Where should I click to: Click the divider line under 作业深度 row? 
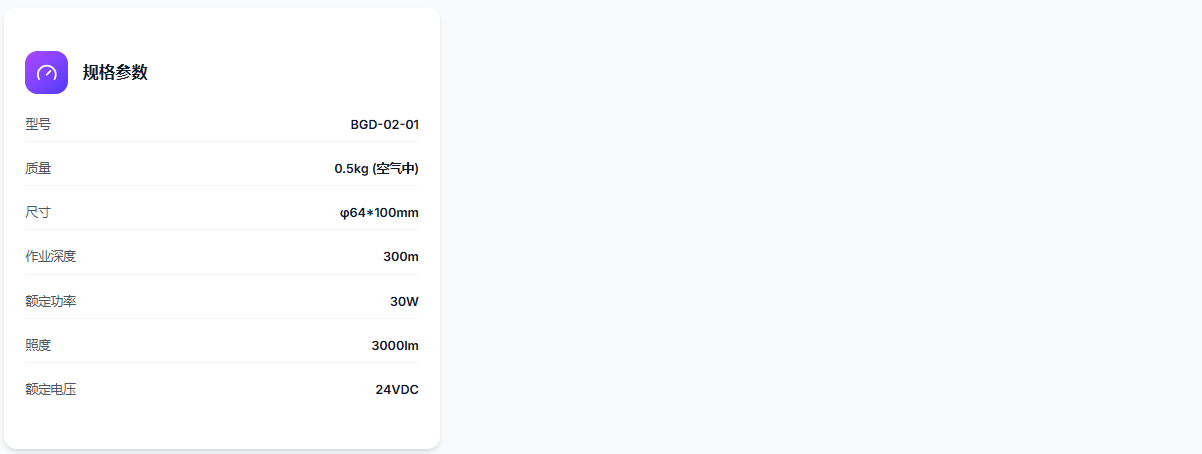[222, 274]
